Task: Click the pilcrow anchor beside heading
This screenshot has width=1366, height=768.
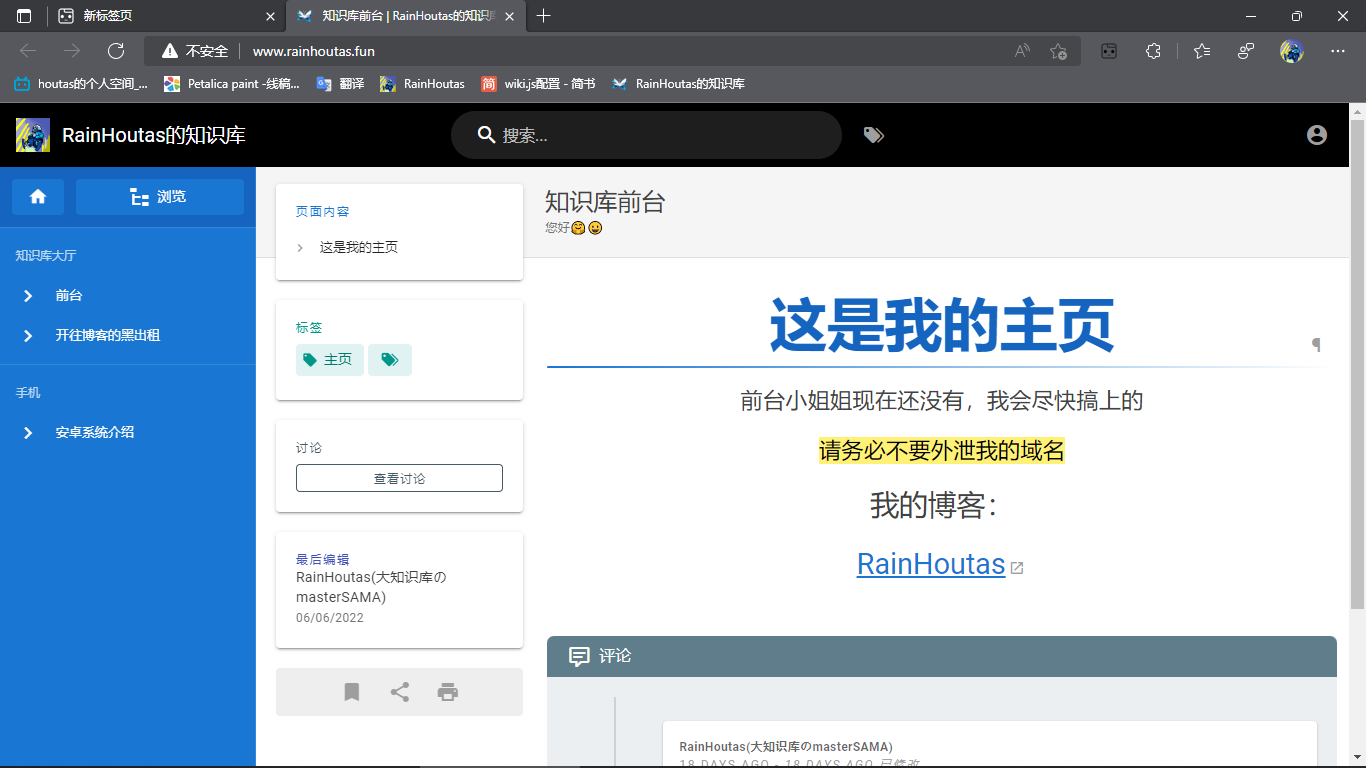Action: click(x=1317, y=344)
